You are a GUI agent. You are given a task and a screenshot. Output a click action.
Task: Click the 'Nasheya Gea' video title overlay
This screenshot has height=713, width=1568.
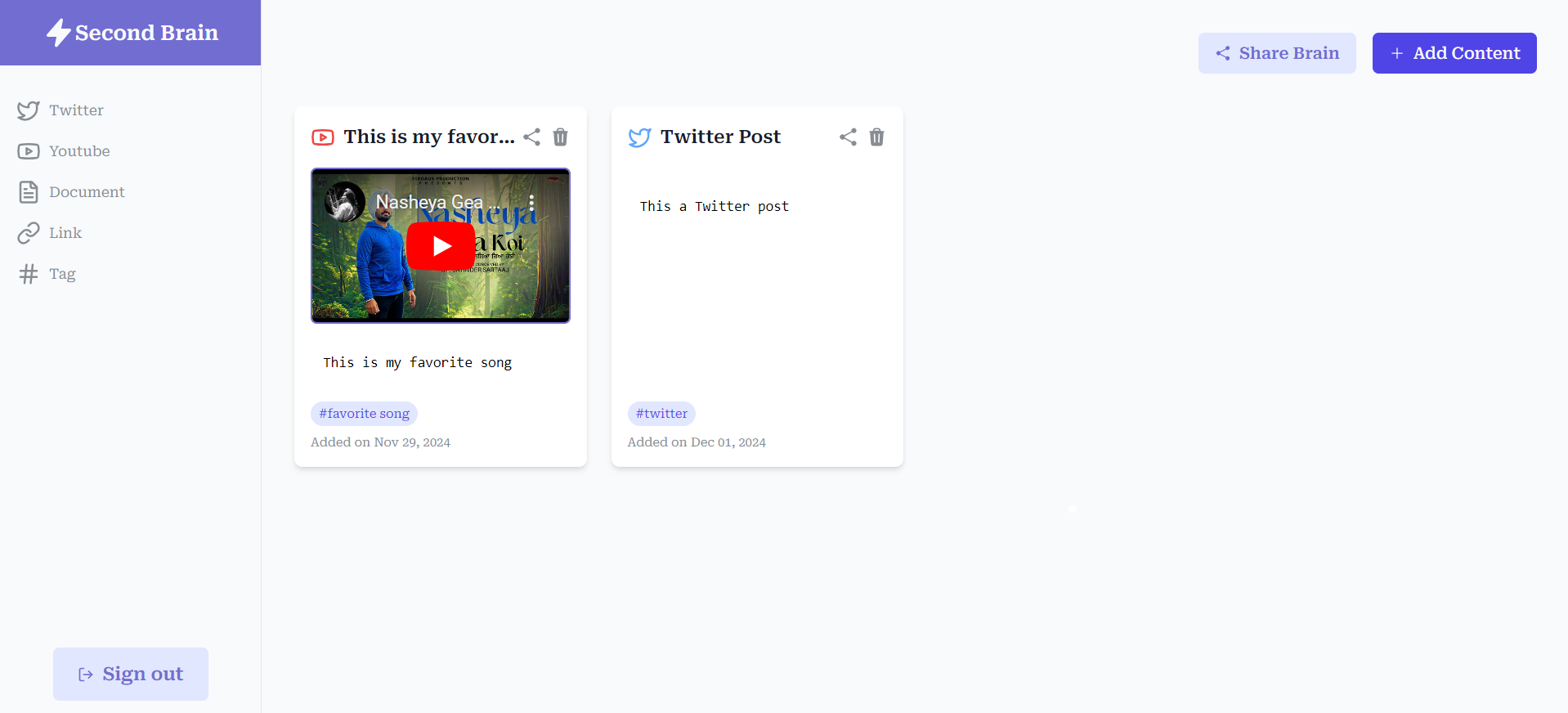(x=437, y=202)
